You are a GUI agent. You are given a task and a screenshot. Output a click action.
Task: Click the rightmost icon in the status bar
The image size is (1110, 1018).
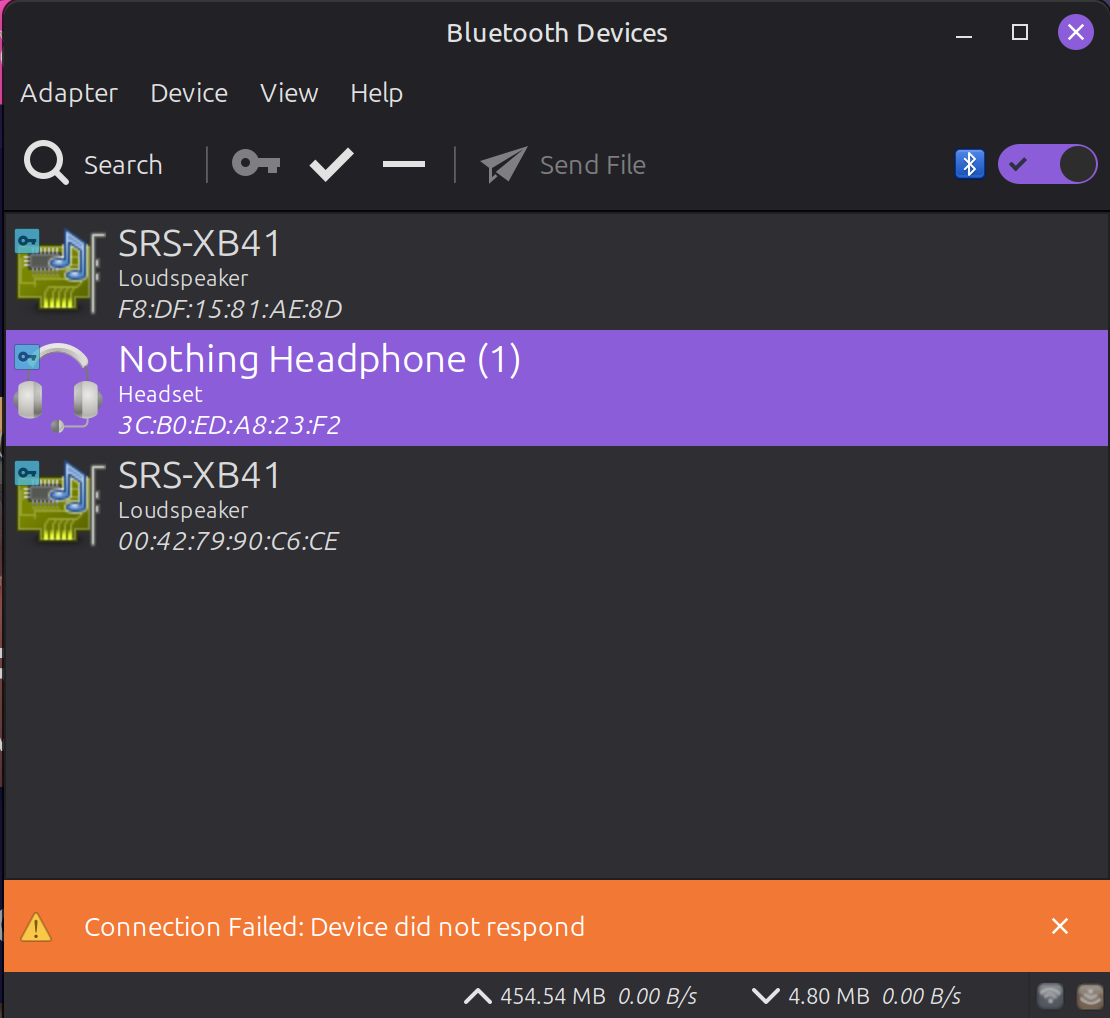pos(1090,995)
